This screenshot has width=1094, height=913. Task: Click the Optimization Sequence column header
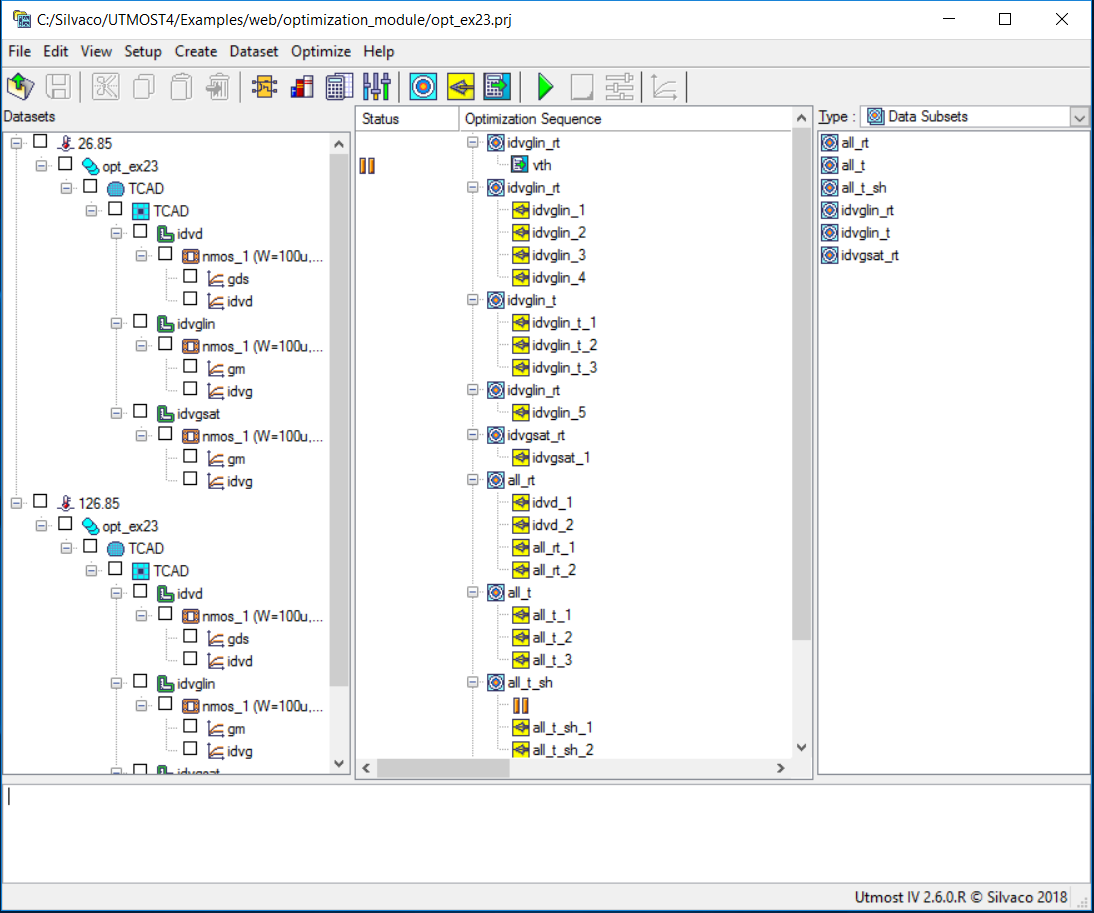click(627, 119)
